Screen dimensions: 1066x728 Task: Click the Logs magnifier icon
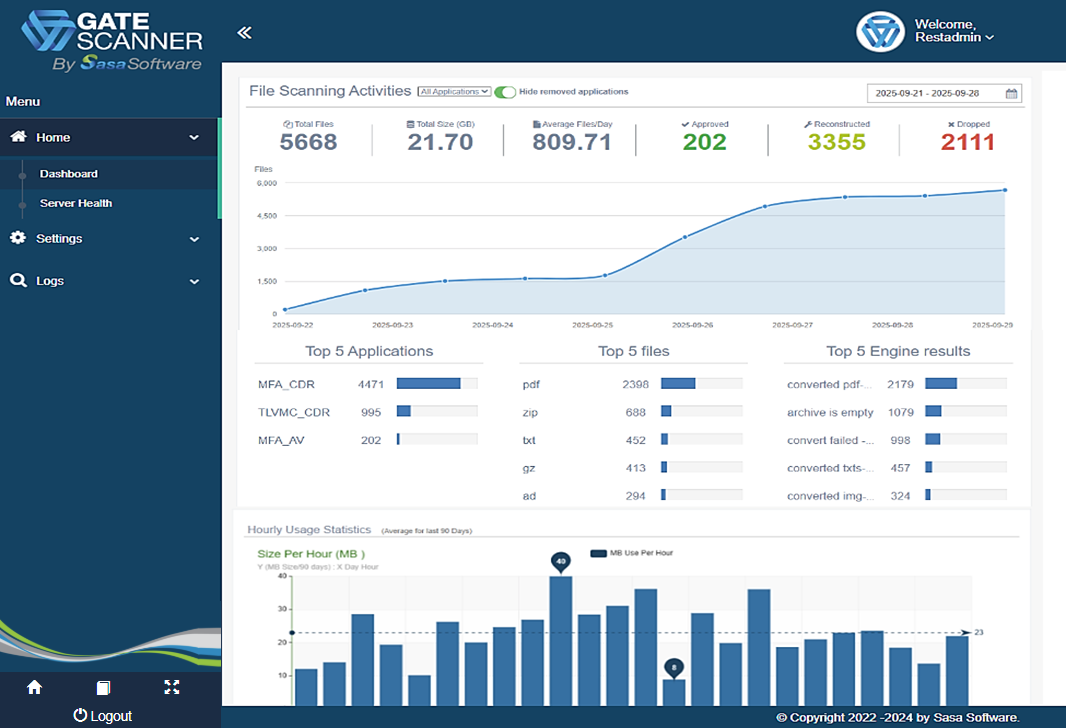pyautogui.click(x=18, y=281)
